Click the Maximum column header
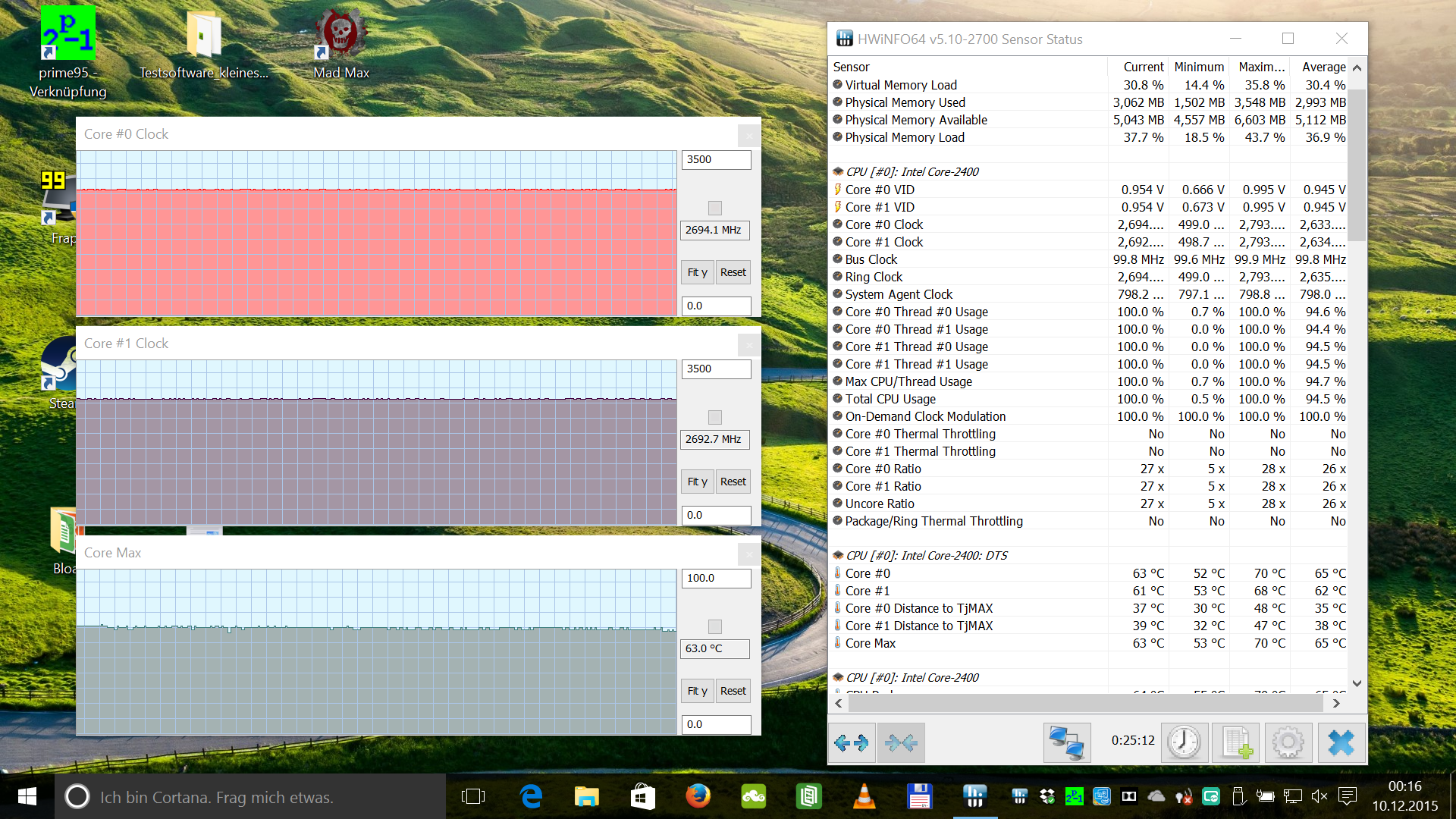Screen dimensions: 1456x819 pyautogui.click(x=1260, y=67)
